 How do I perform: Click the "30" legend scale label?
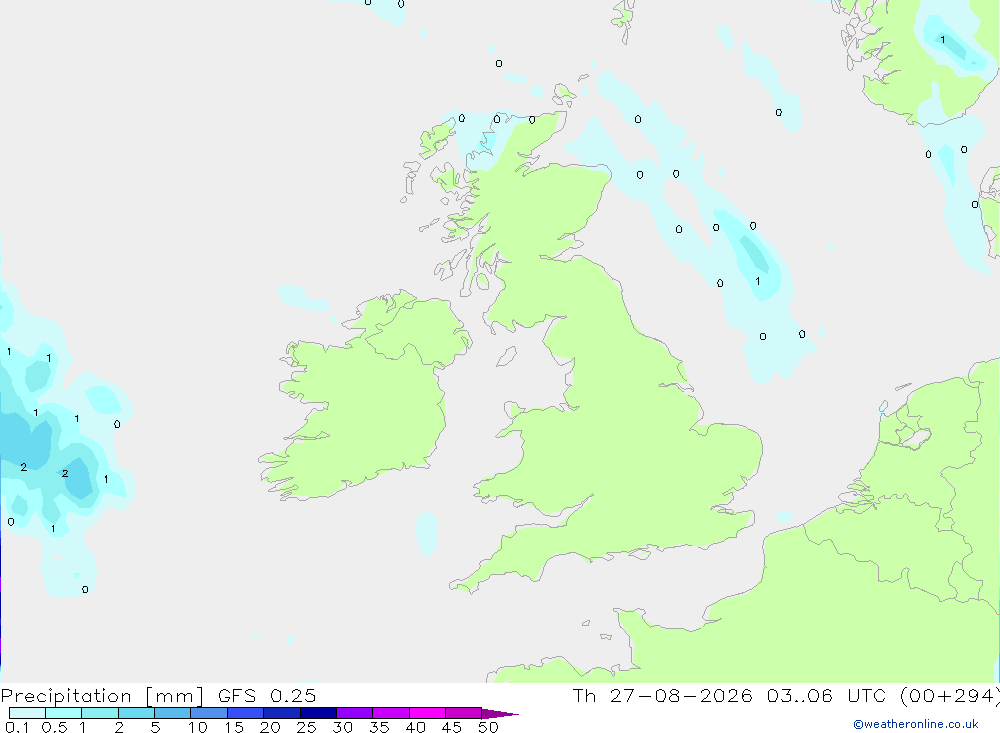pos(343,727)
